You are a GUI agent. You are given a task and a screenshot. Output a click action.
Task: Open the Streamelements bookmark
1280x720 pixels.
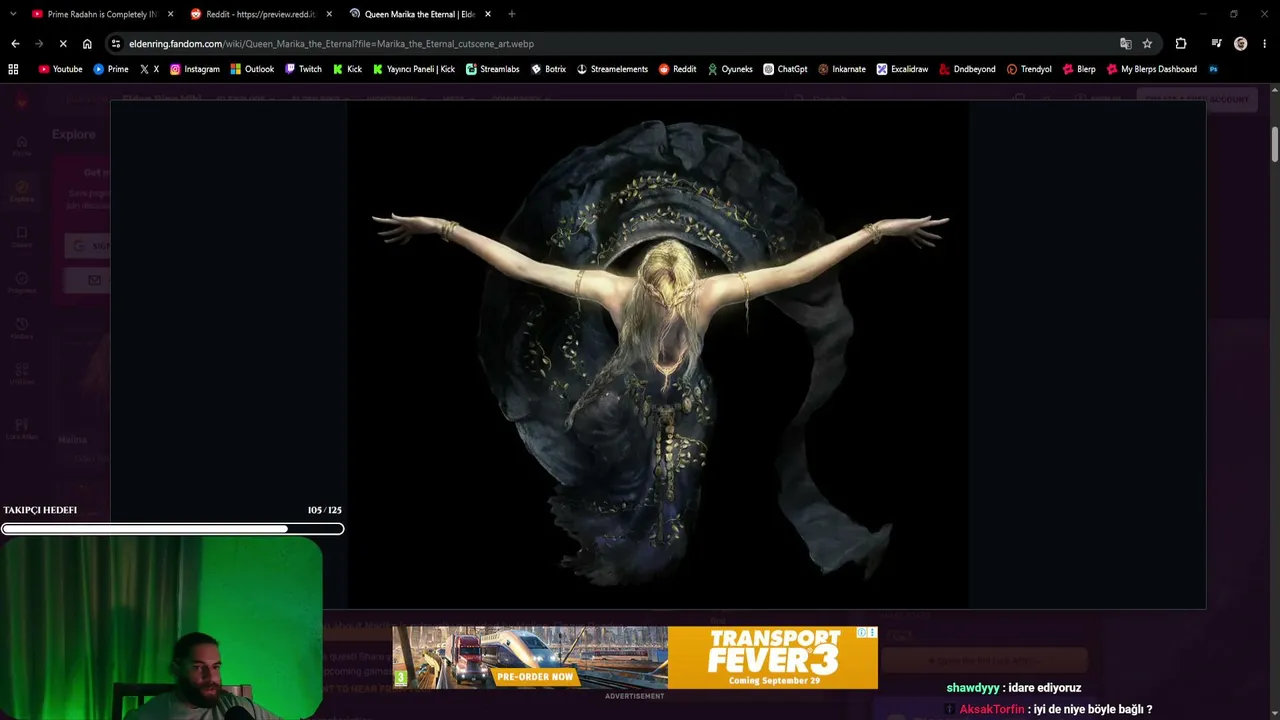[x=613, y=69]
